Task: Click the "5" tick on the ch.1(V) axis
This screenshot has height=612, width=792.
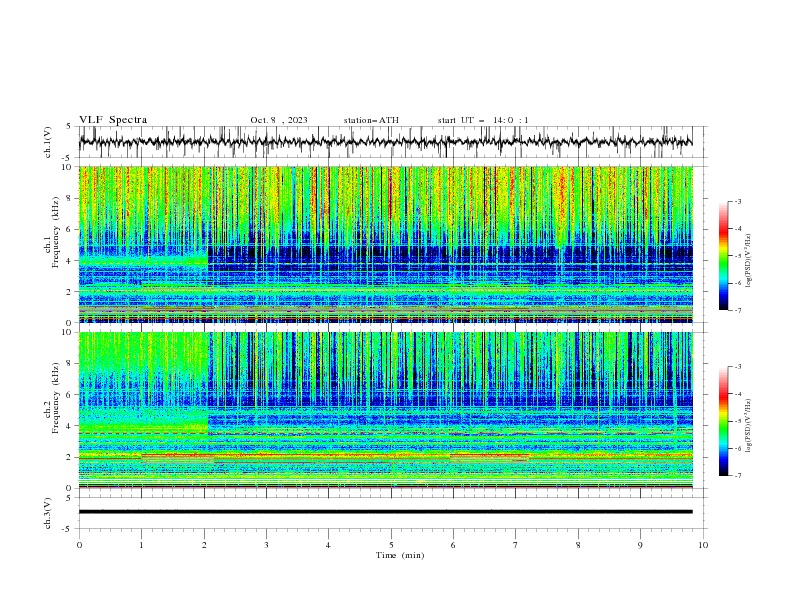Action: pos(70,127)
